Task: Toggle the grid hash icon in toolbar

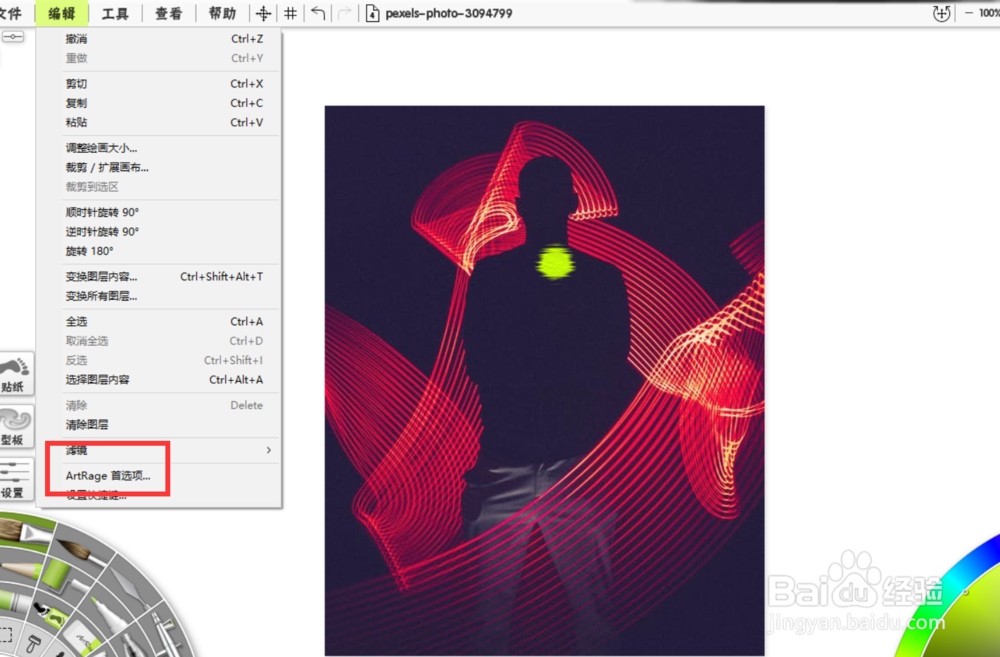Action: (x=290, y=13)
